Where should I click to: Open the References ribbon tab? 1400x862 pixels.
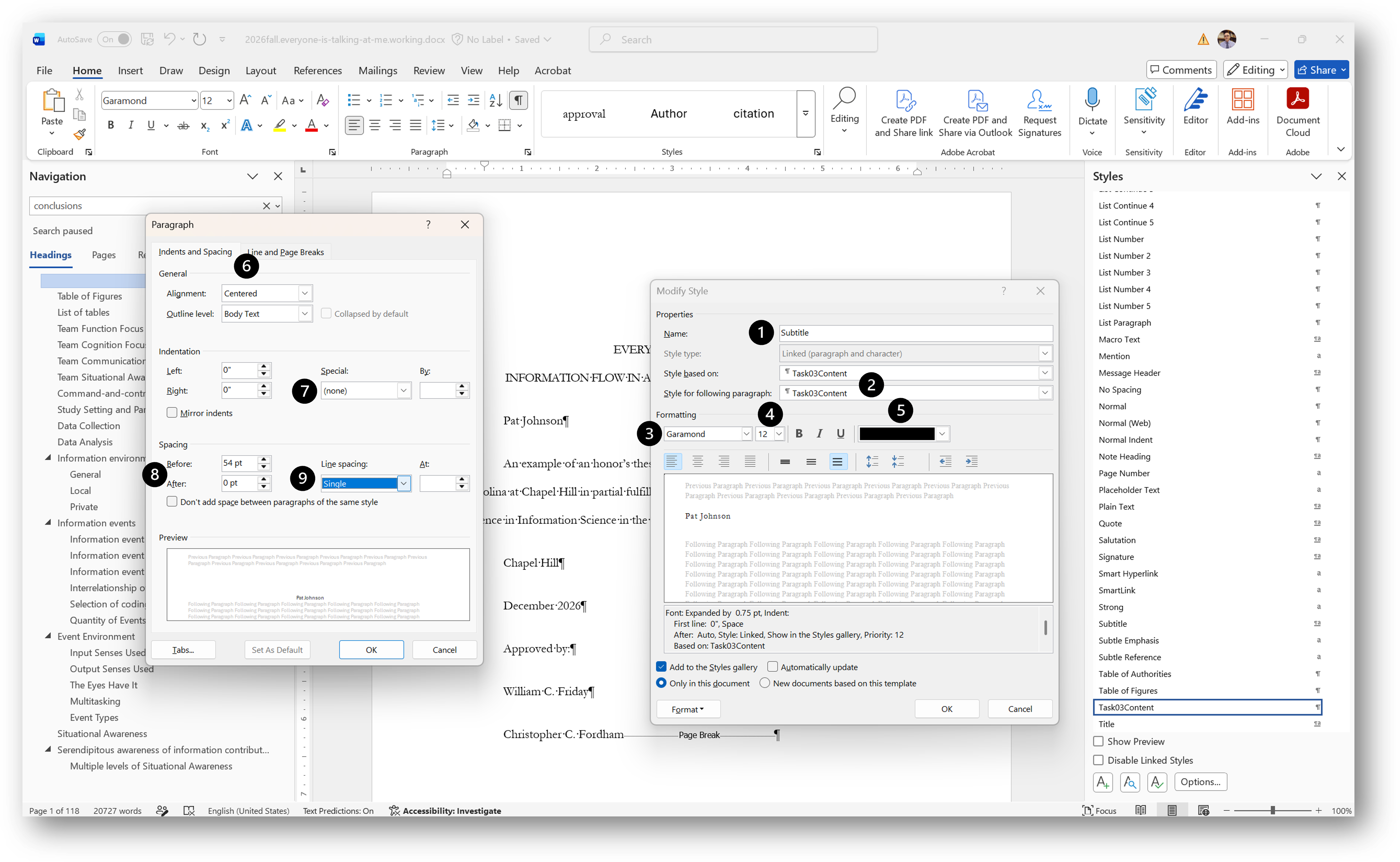pos(318,70)
